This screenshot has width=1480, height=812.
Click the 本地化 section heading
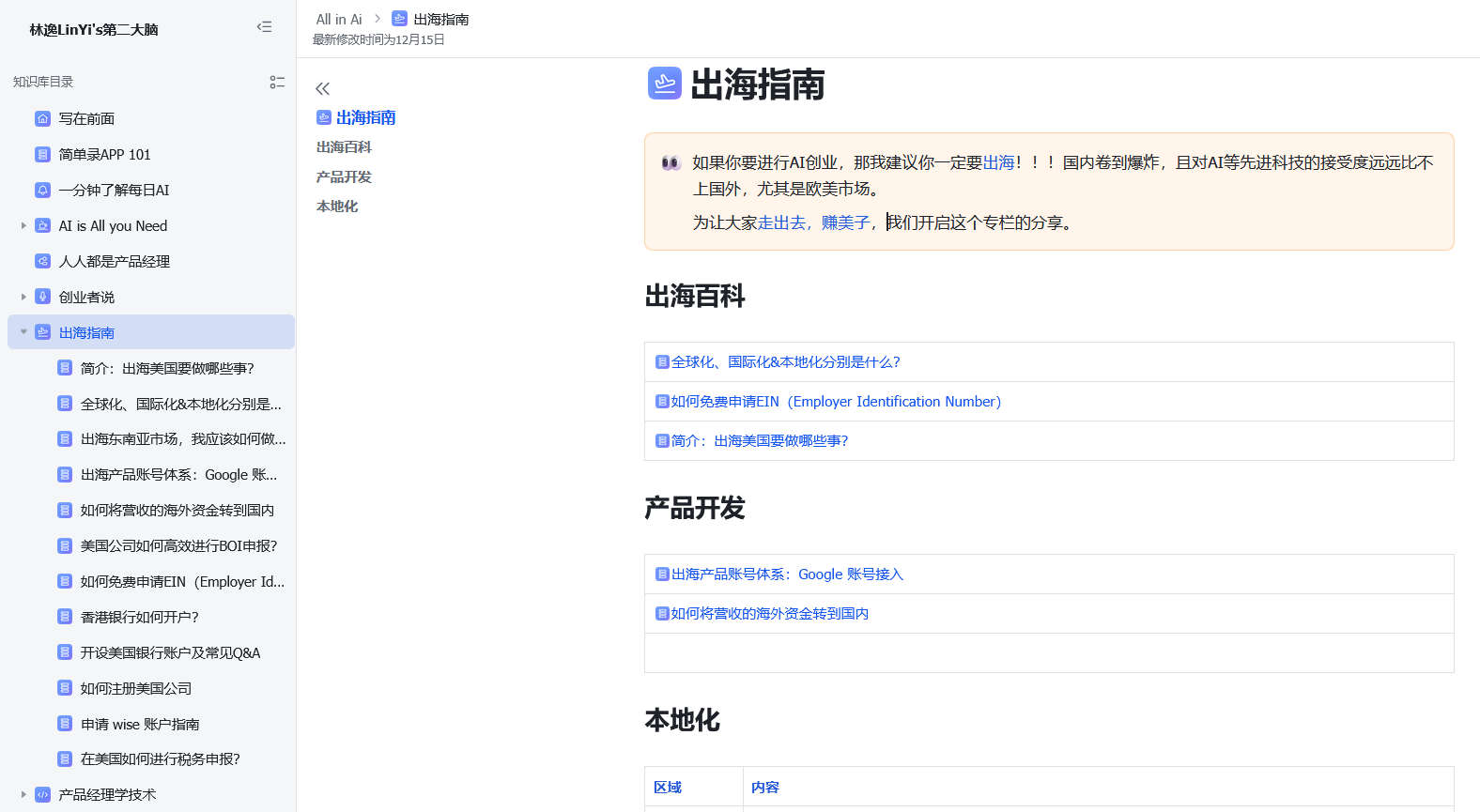click(682, 721)
